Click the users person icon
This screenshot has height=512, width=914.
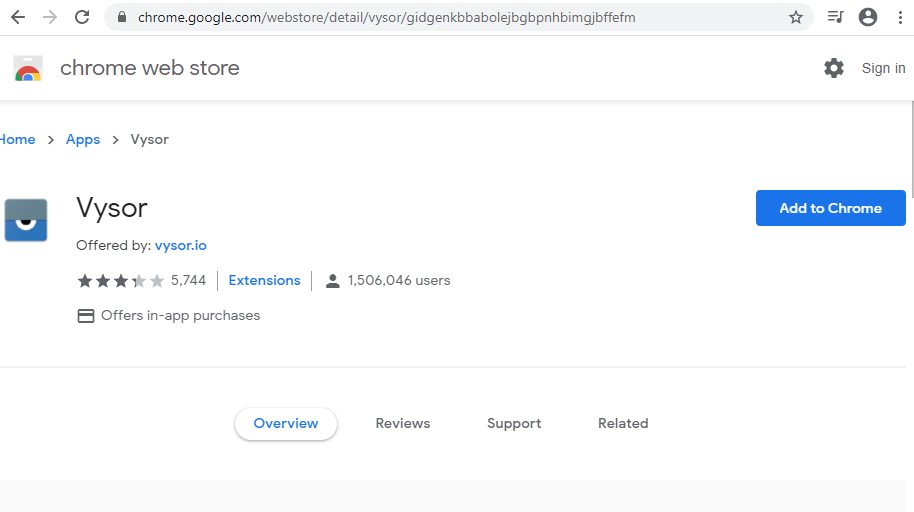tap(333, 281)
